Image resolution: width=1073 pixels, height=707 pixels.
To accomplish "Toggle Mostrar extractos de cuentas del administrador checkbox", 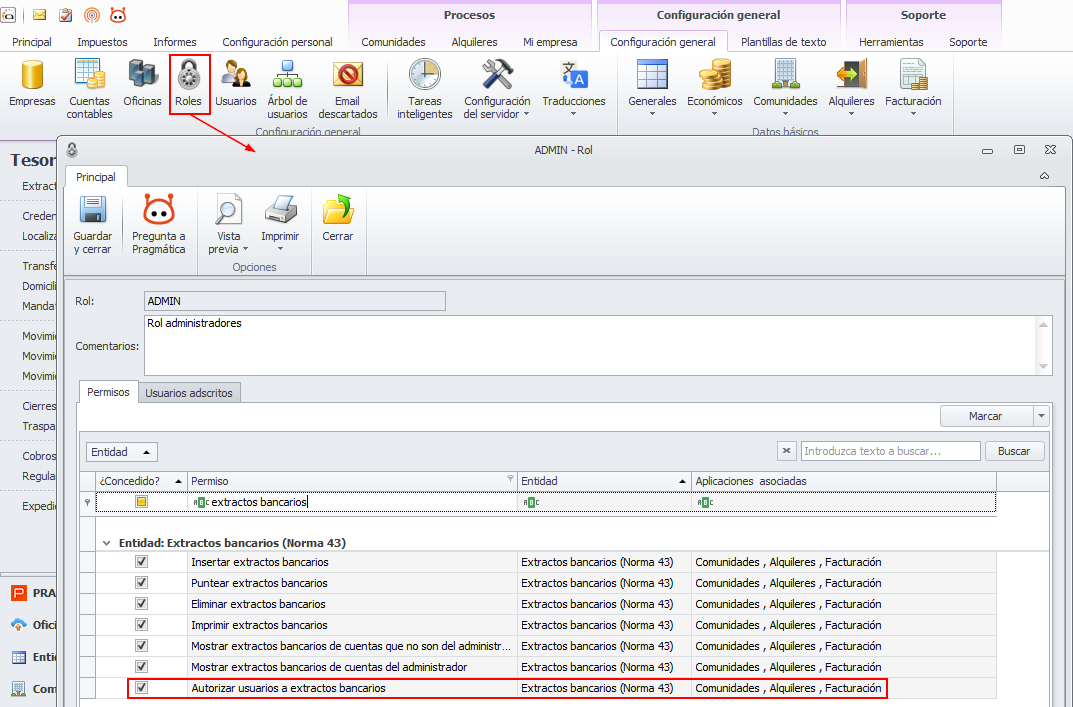I will pos(142,667).
